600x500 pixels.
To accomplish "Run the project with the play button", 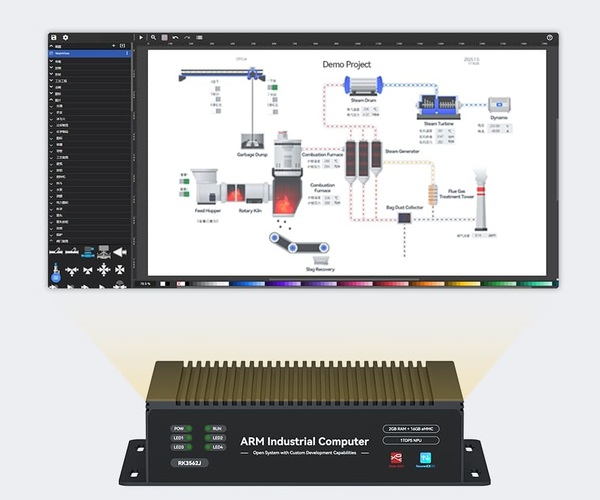I will tap(141, 37).
